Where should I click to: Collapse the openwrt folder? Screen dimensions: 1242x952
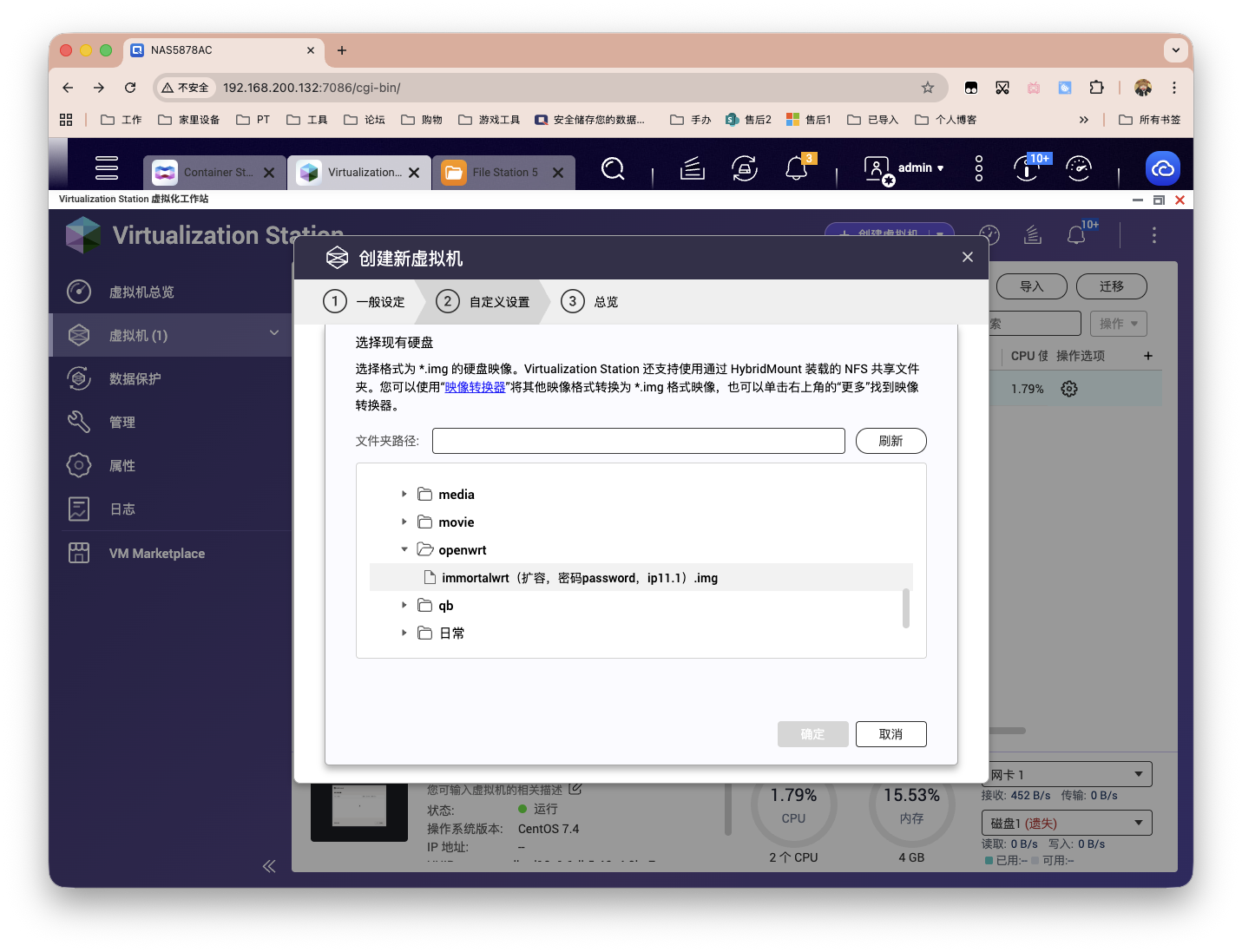coord(404,548)
